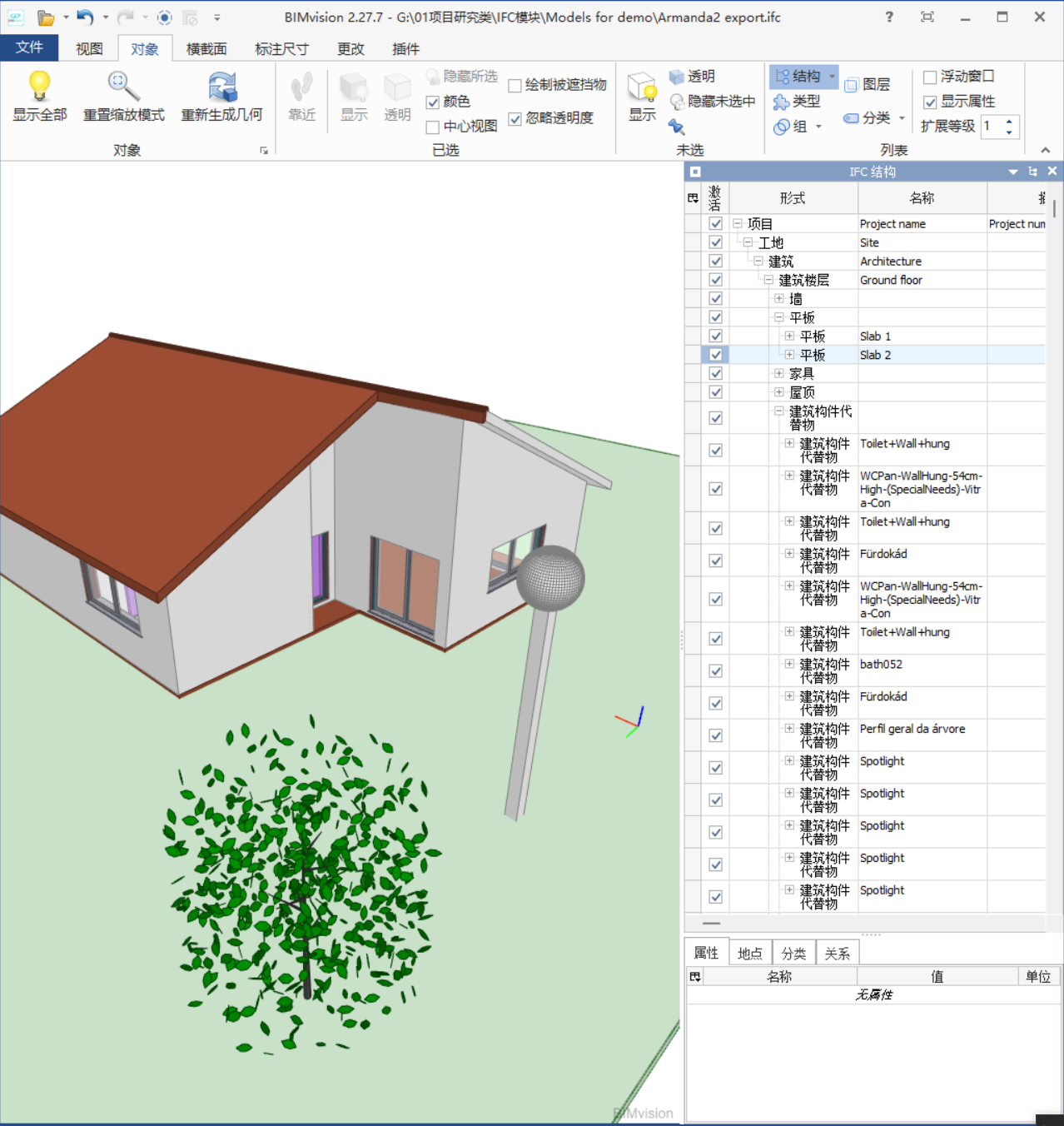Click the 显示全部 light bulb icon
The width and height of the screenshot is (1064, 1126).
coord(39,86)
